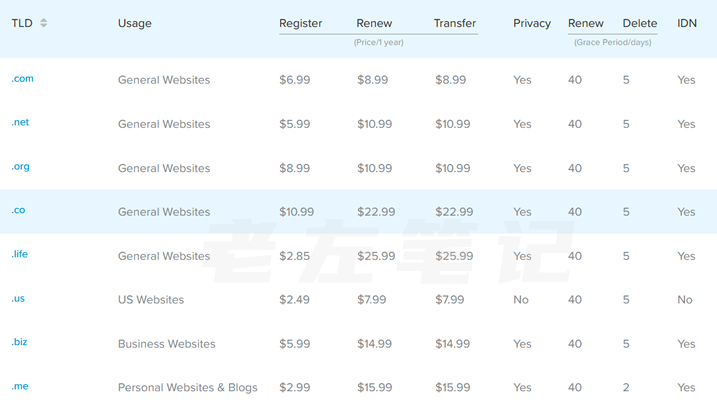Click the .us privacy value No
Image resolution: width=717 pixels, height=402 pixels.
click(x=521, y=300)
